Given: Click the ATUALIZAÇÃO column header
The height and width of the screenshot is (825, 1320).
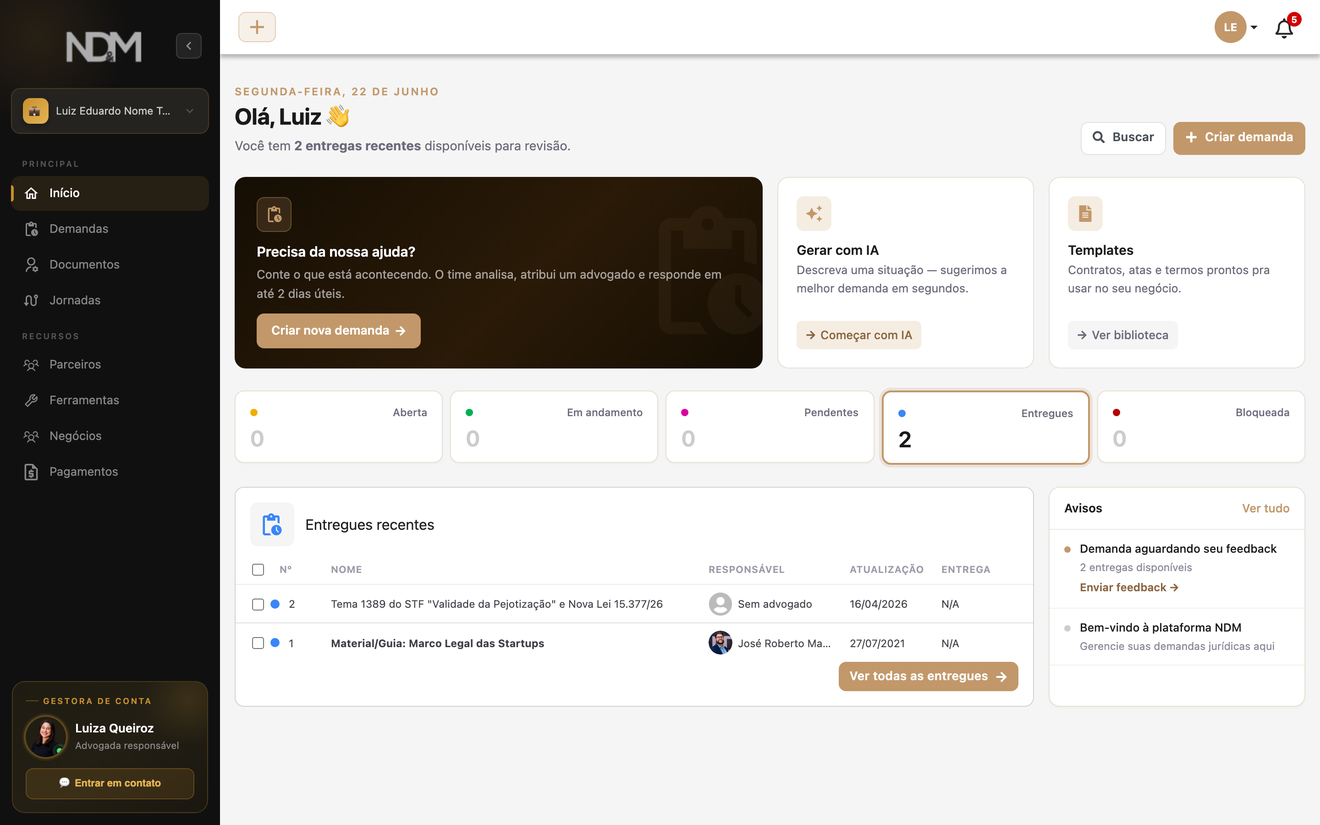Looking at the screenshot, I should pos(887,570).
